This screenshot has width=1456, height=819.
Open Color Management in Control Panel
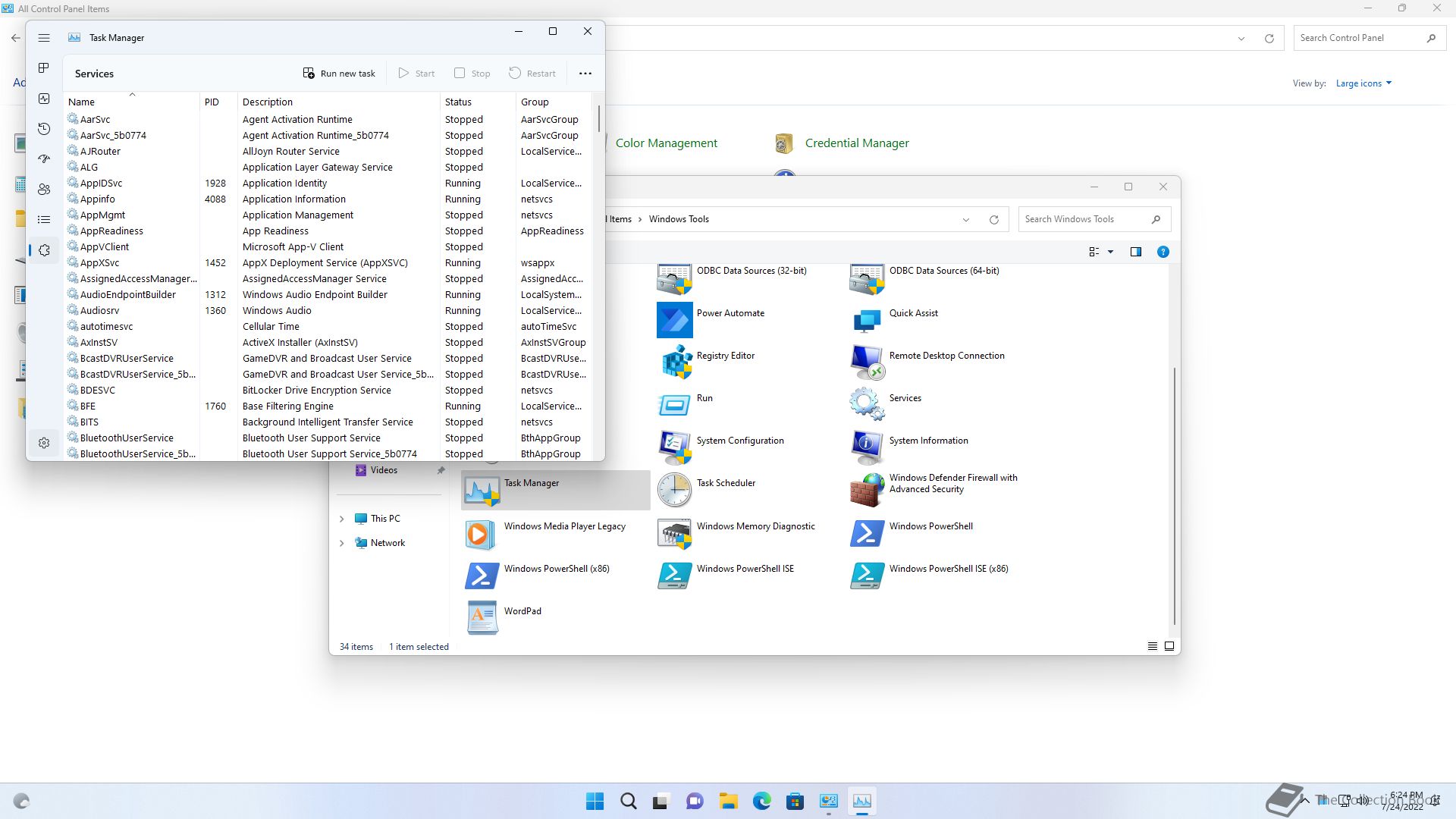(666, 143)
